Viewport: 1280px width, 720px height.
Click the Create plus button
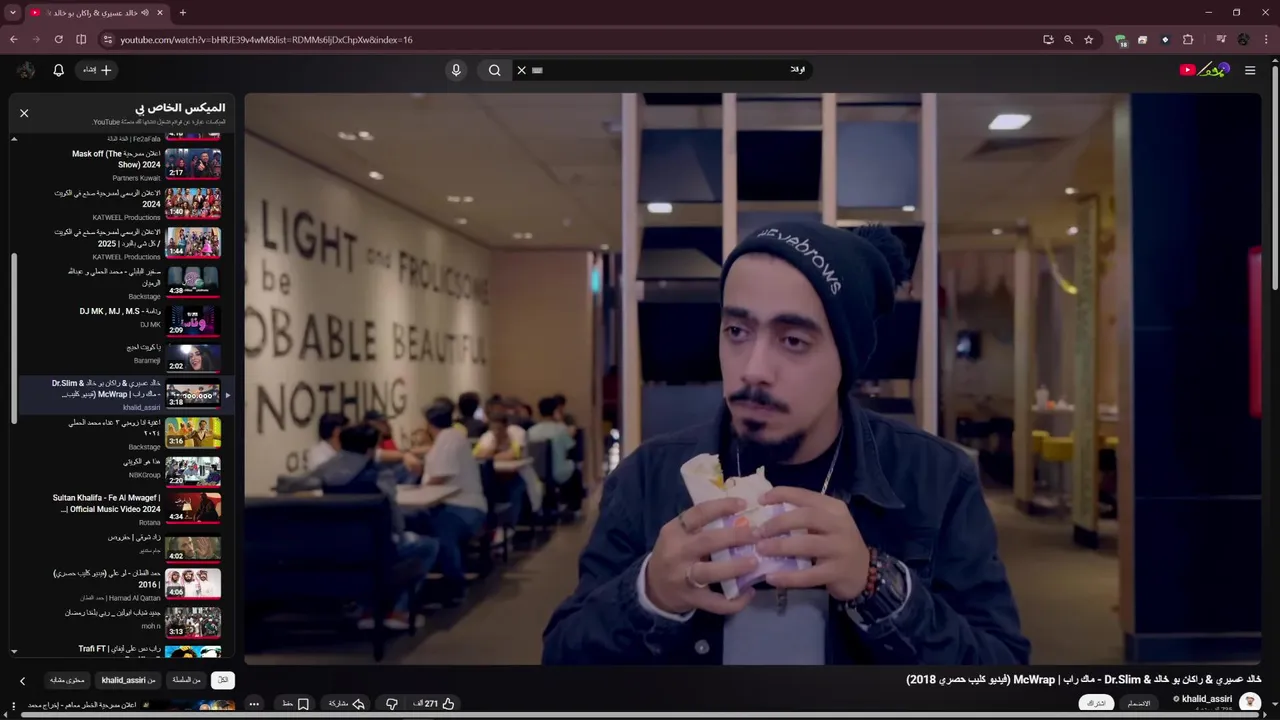[98, 70]
